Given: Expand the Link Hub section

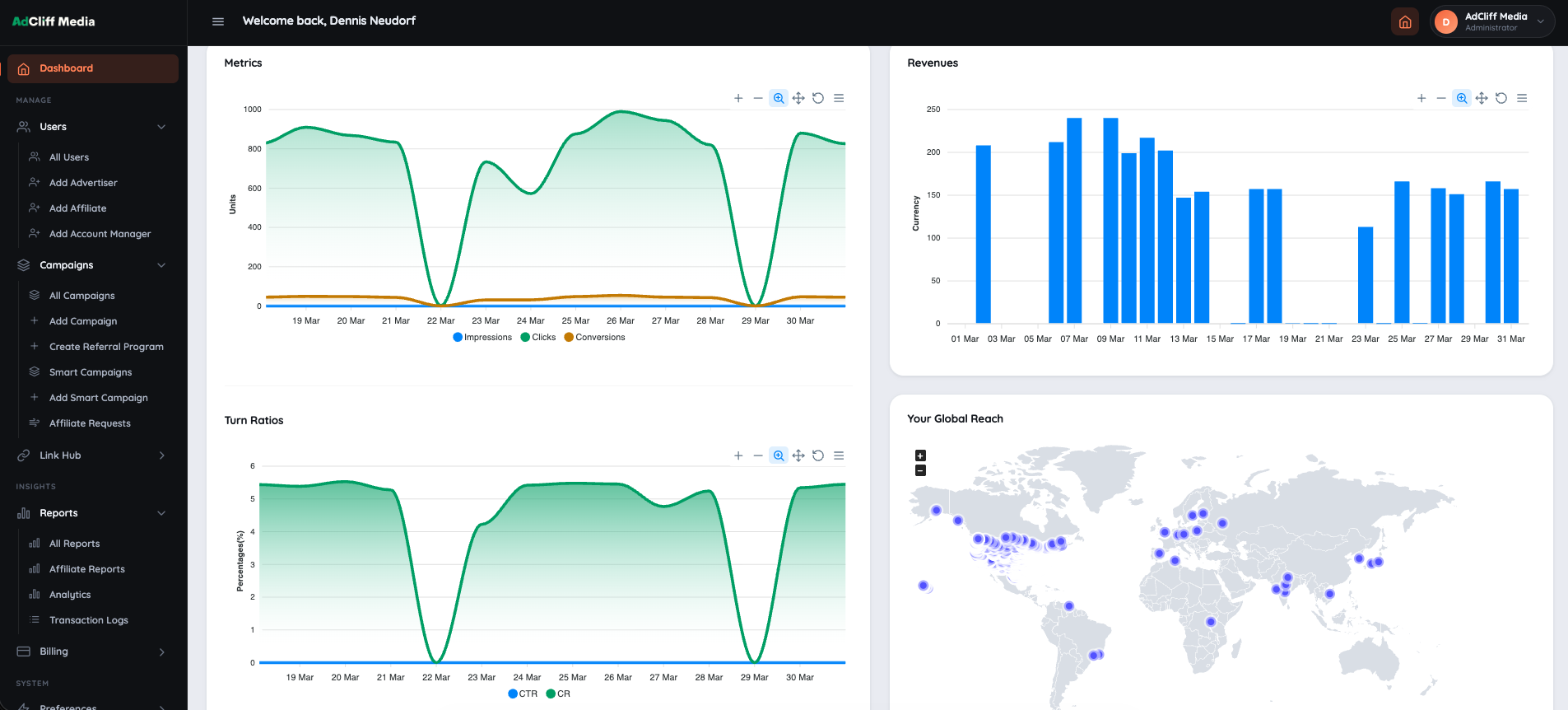Looking at the screenshot, I should pyautogui.click(x=92, y=455).
